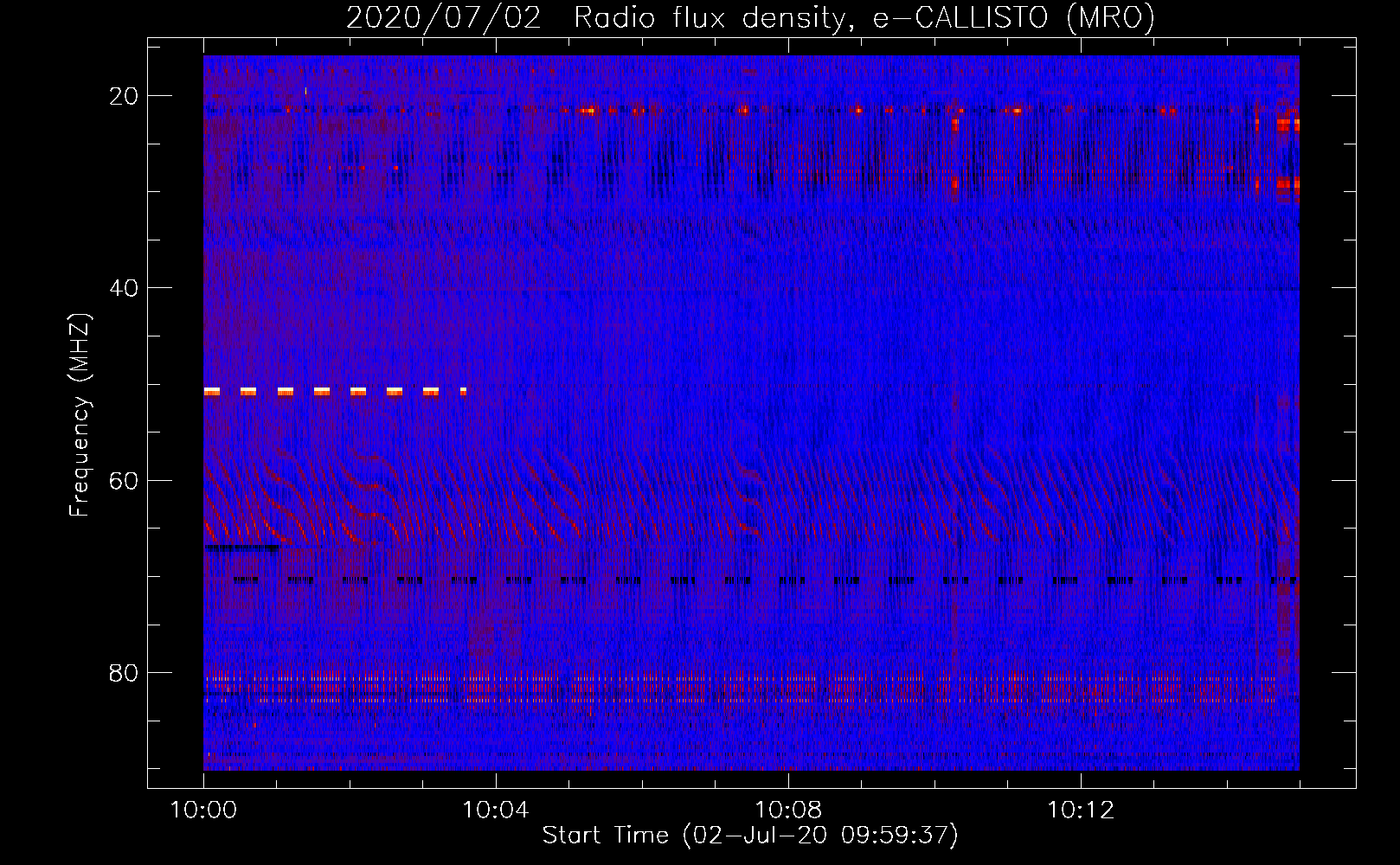Viewport: 1400px width, 865px height.
Task: Click the 80 MHz frequency tick label
Action: pyautogui.click(x=124, y=672)
